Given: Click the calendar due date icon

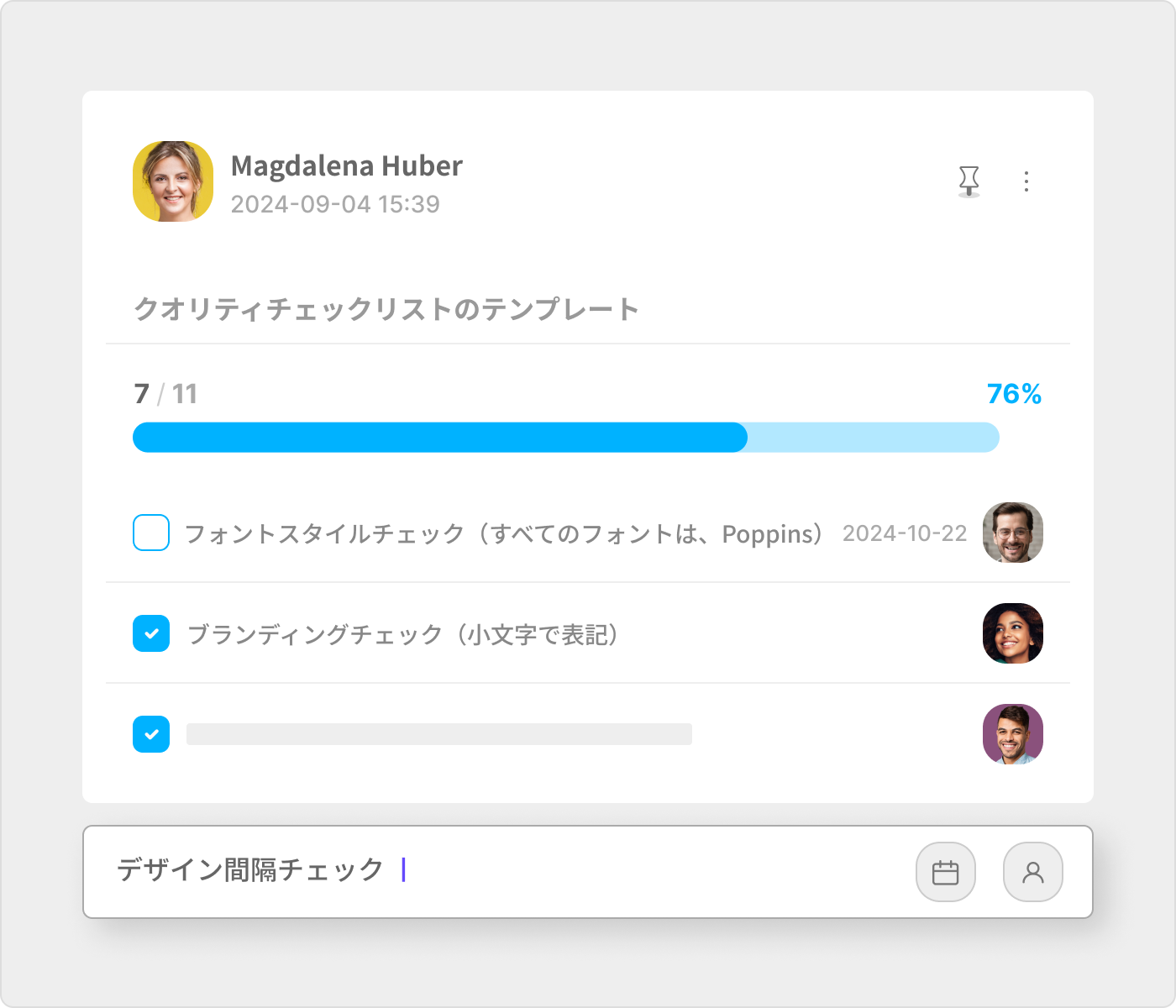Looking at the screenshot, I should tap(946, 872).
